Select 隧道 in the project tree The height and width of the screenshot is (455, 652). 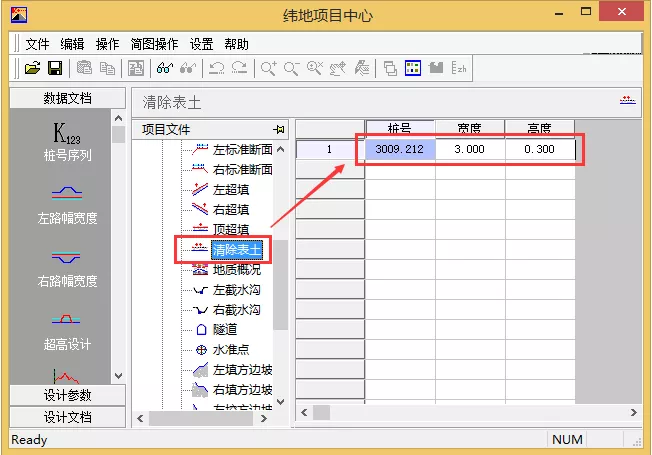pos(224,329)
